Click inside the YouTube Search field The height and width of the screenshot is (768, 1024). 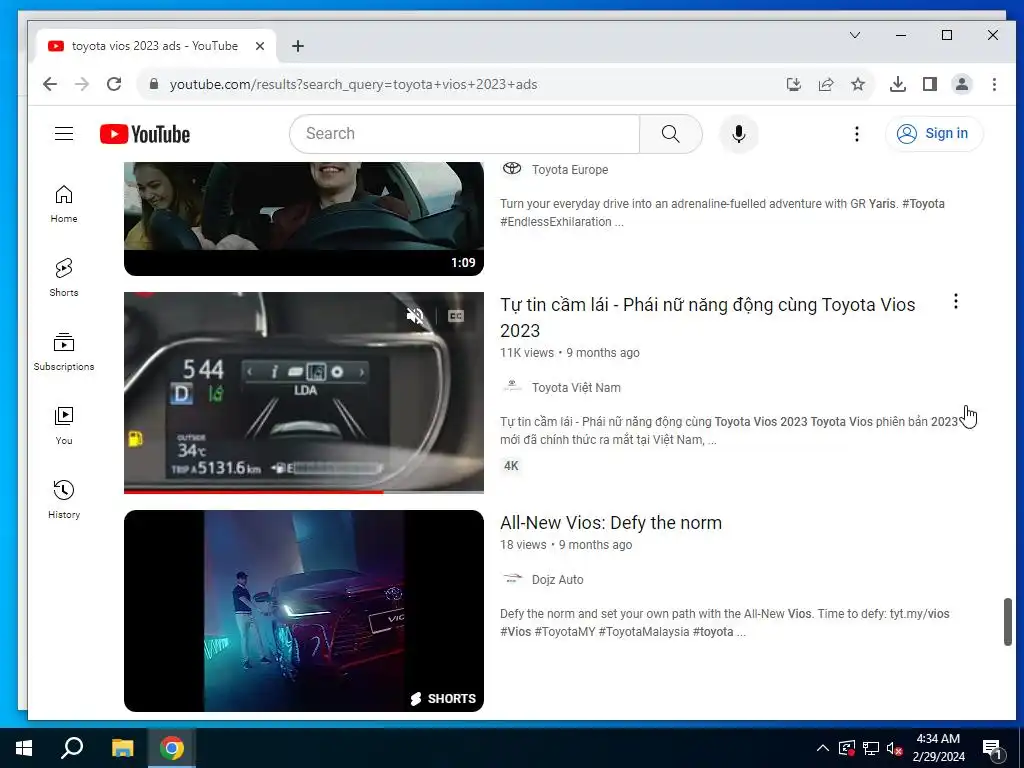tap(464, 134)
